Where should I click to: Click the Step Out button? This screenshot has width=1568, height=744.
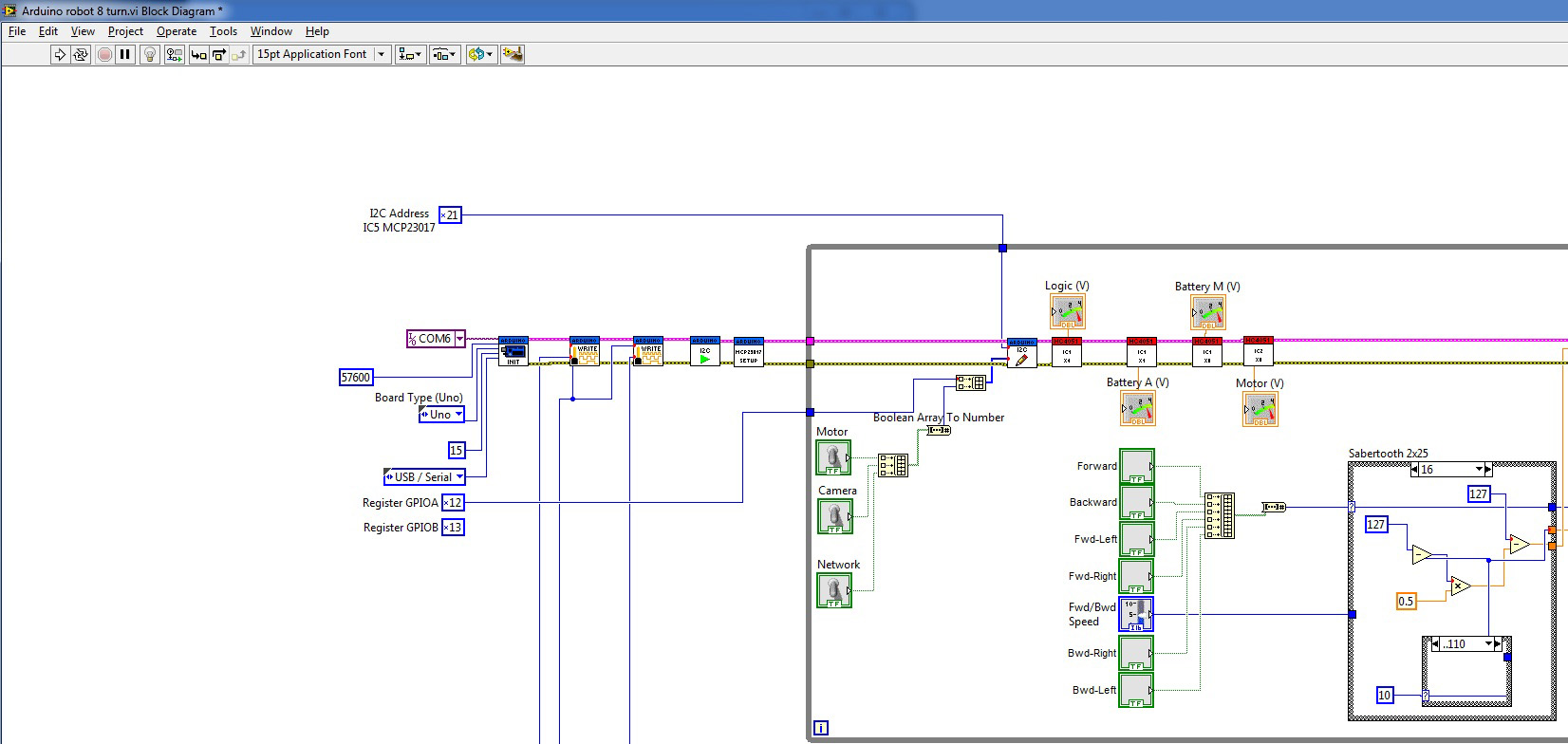tap(239, 54)
